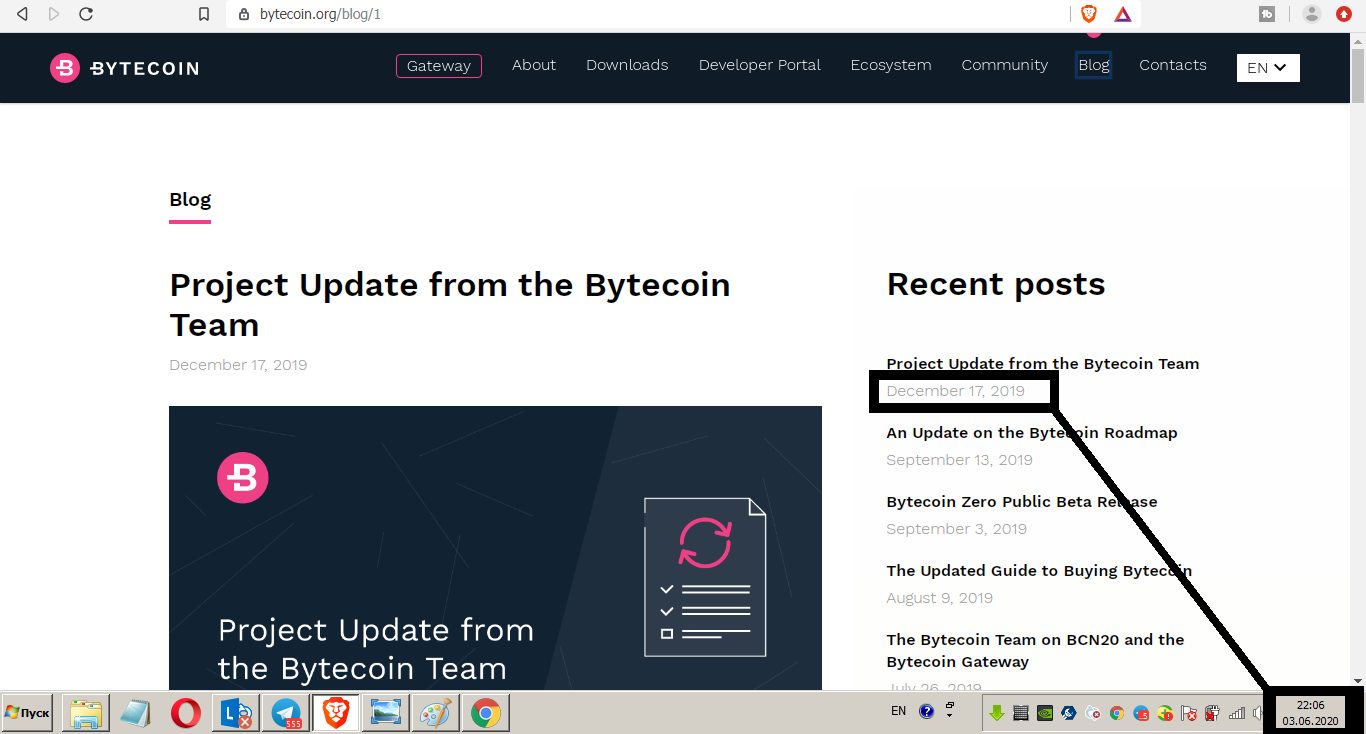The image size is (1366, 734).
Task: Open the Action Center flag tray icon
Action: pos(1189,713)
